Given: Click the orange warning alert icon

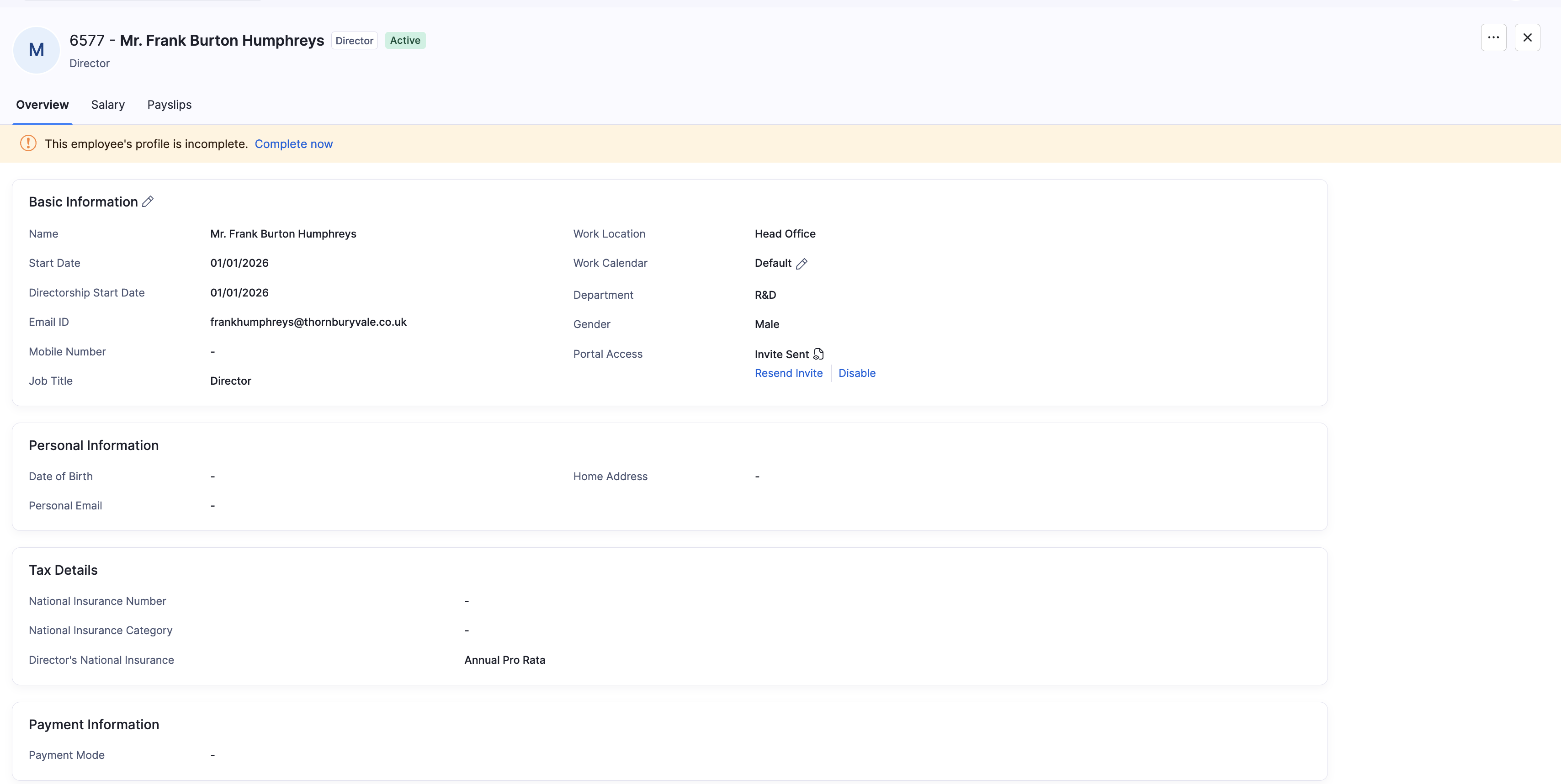Looking at the screenshot, I should 28,143.
